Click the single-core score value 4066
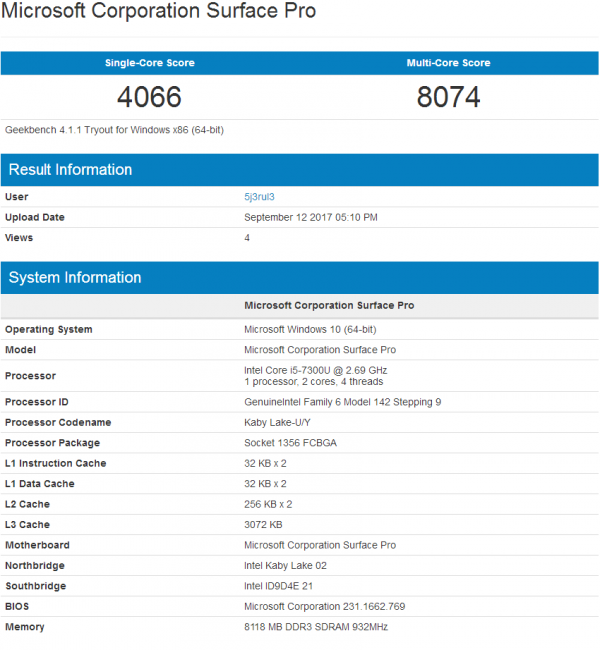Image resolution: width=600 pixels, height=650 pixels. point(149,97)
